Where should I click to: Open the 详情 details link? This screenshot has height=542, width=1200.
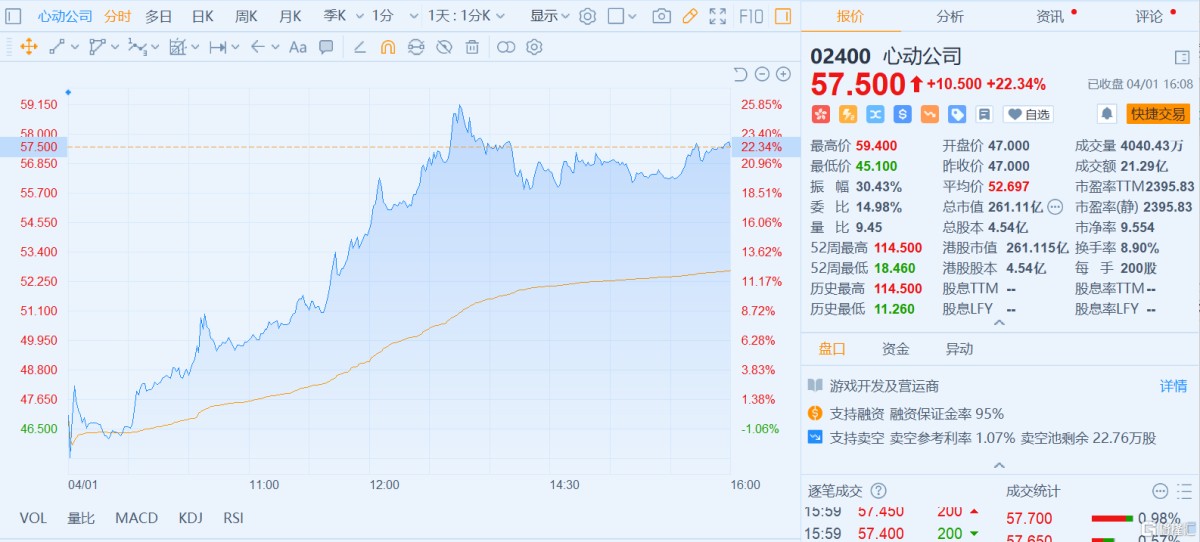1173,385
